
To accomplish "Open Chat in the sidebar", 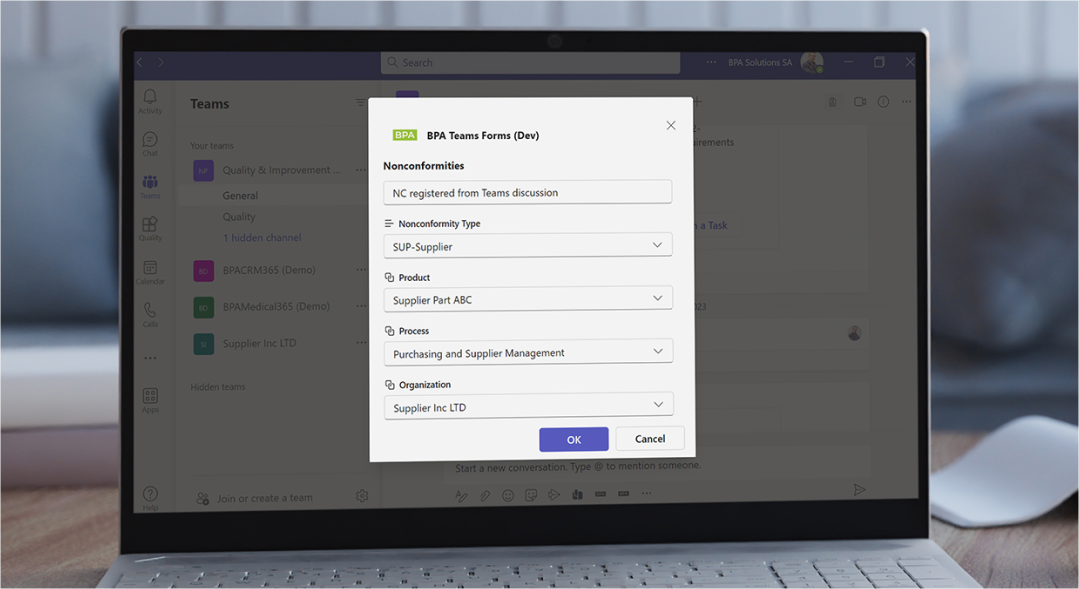I will pyautogui.click(x=150, y=140).
